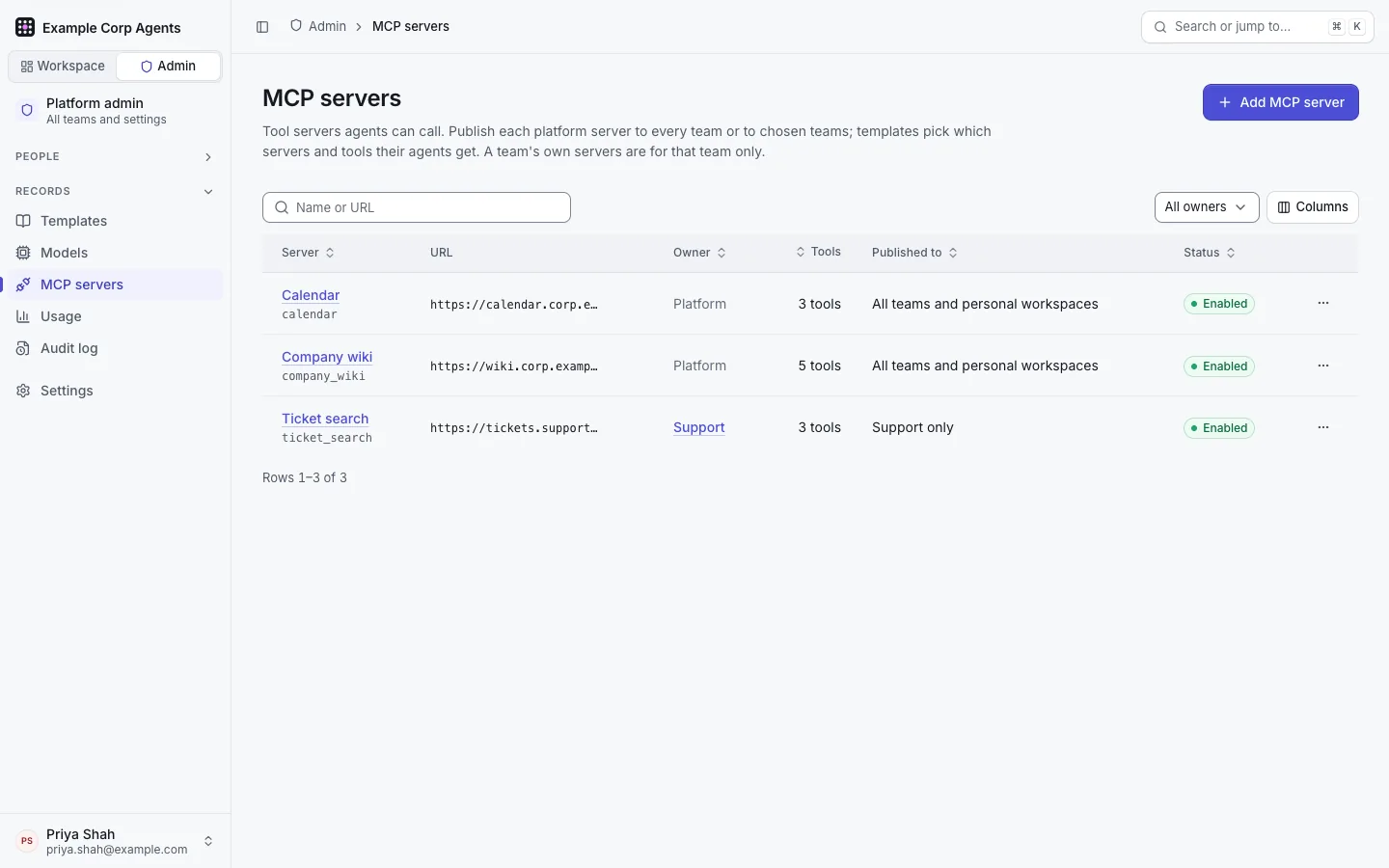Click the Search or jump to box
The width and height of the screenshot is (1389, 868).
1258,27
